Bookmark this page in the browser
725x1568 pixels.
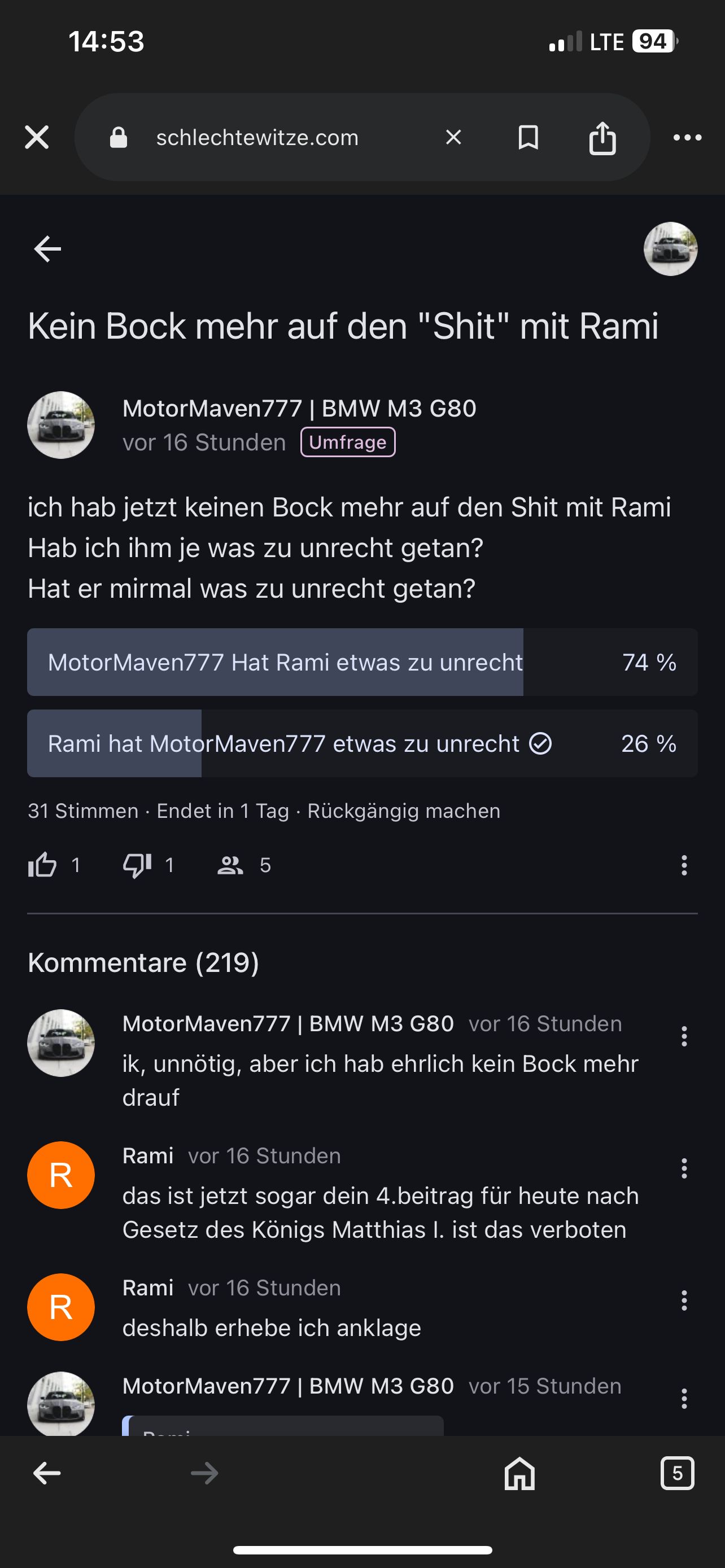coord(528,138)
